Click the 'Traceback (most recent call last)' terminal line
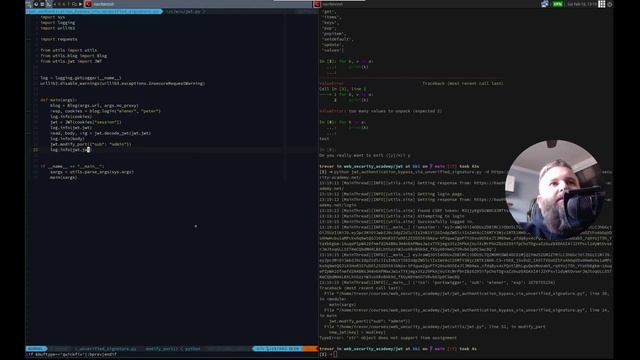This screenshot has height=360, width=640. [360, 288]
